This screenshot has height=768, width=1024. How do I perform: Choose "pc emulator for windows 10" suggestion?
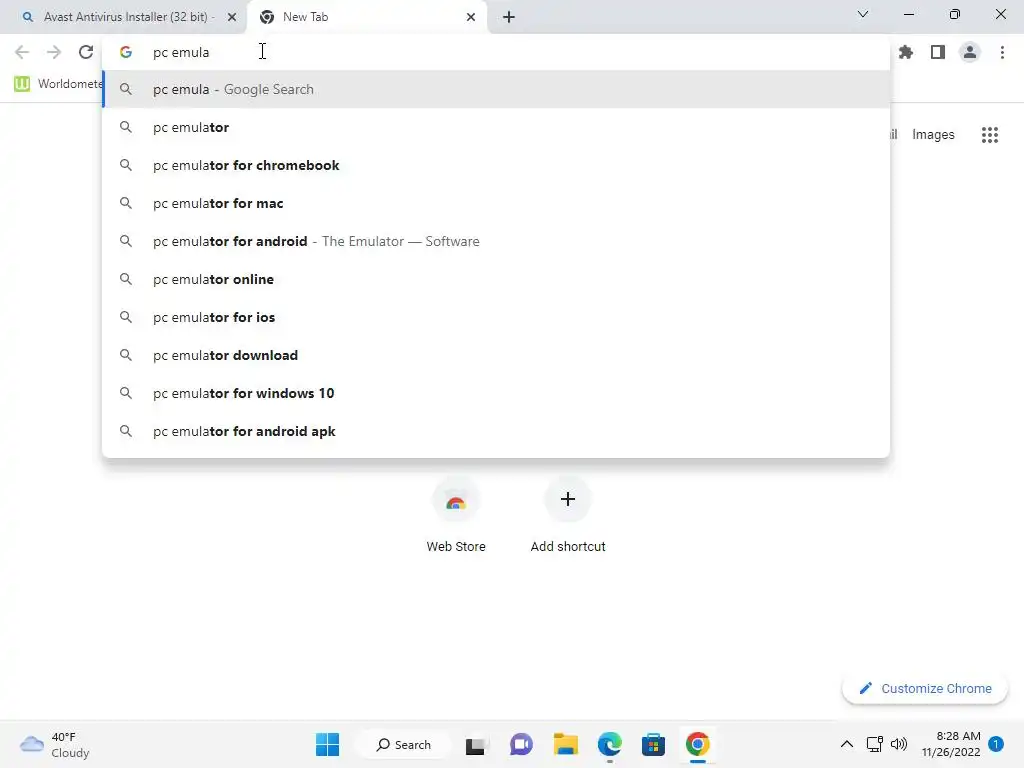(x=496, y=392)
